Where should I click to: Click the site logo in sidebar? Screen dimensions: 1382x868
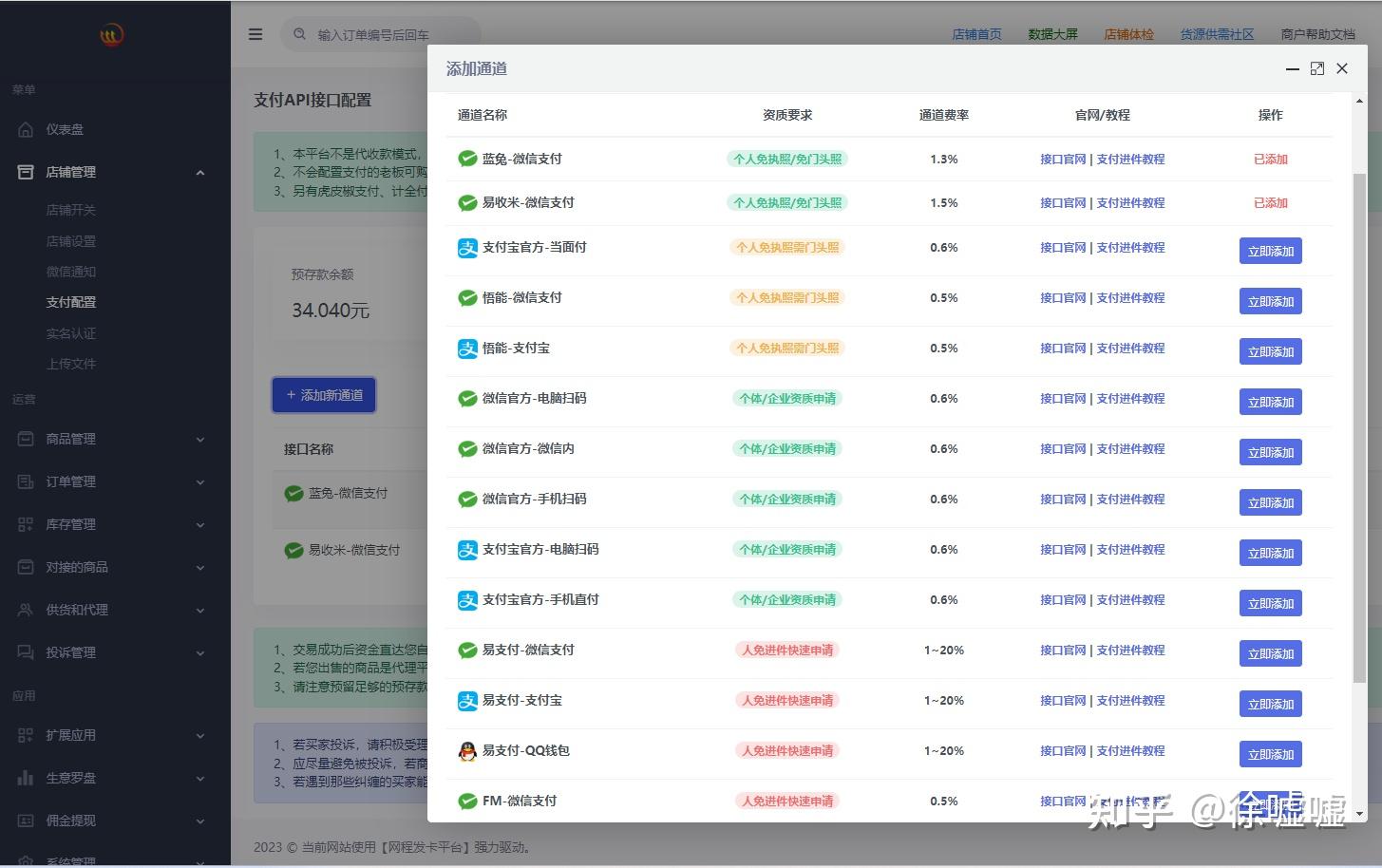112,35
